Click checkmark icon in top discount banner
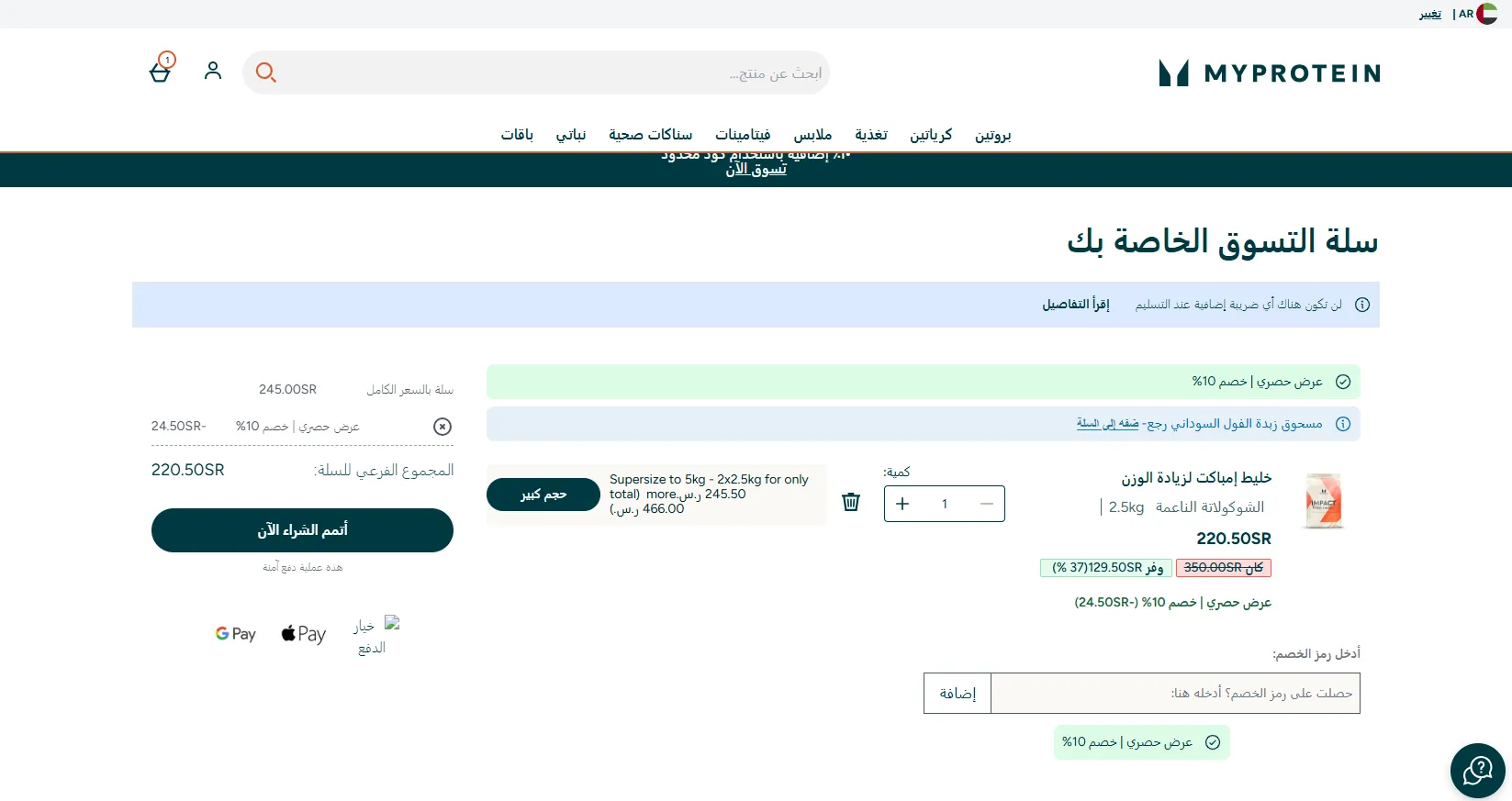The height and width of the screenshot is (801, 1512). click(1343, 382)
